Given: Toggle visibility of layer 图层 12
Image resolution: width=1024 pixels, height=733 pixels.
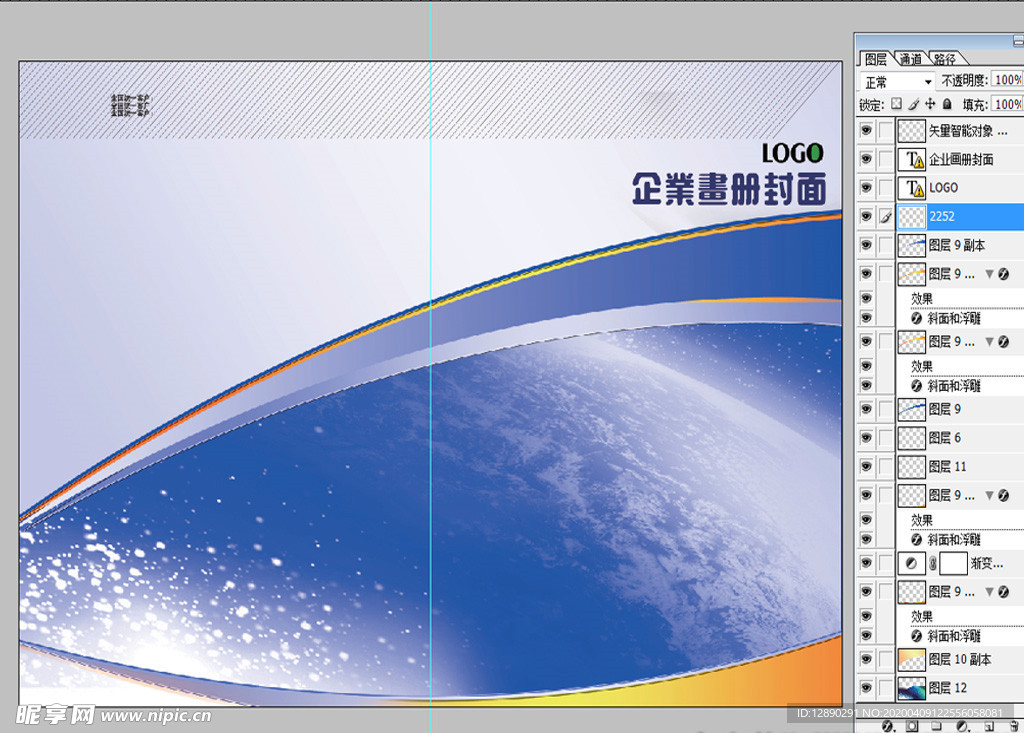Looking at the screenshot, I should (866, 688).
